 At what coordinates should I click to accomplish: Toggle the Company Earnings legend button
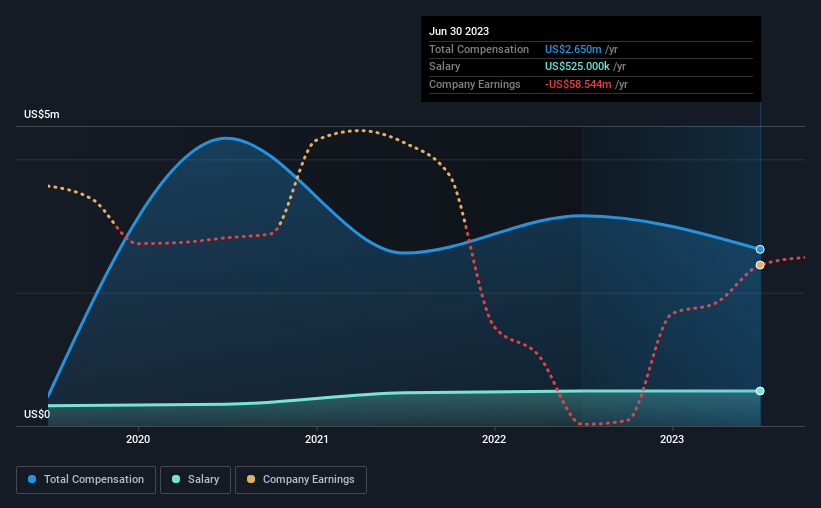301,480
